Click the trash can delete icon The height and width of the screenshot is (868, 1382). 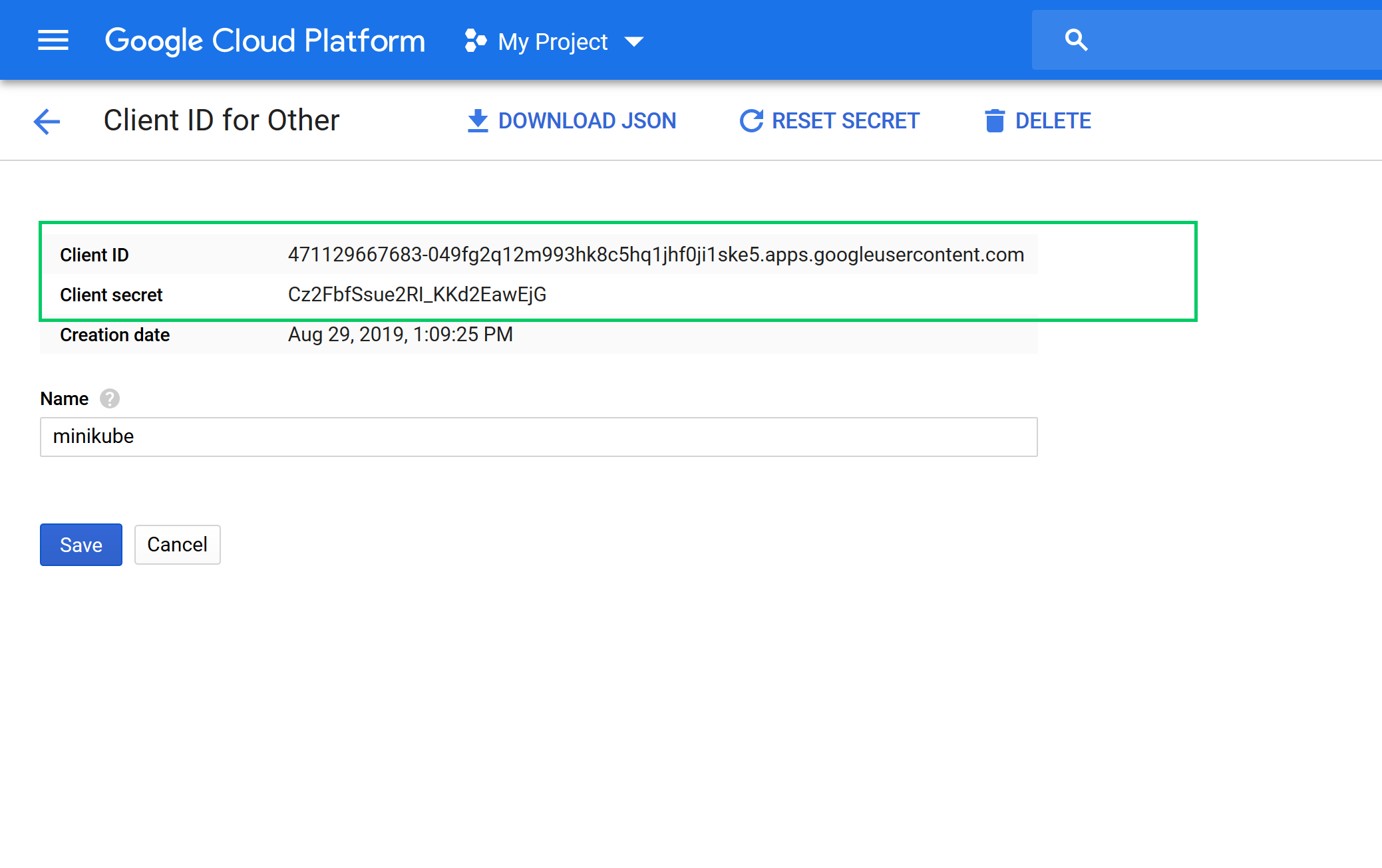[x=994, y=121]
